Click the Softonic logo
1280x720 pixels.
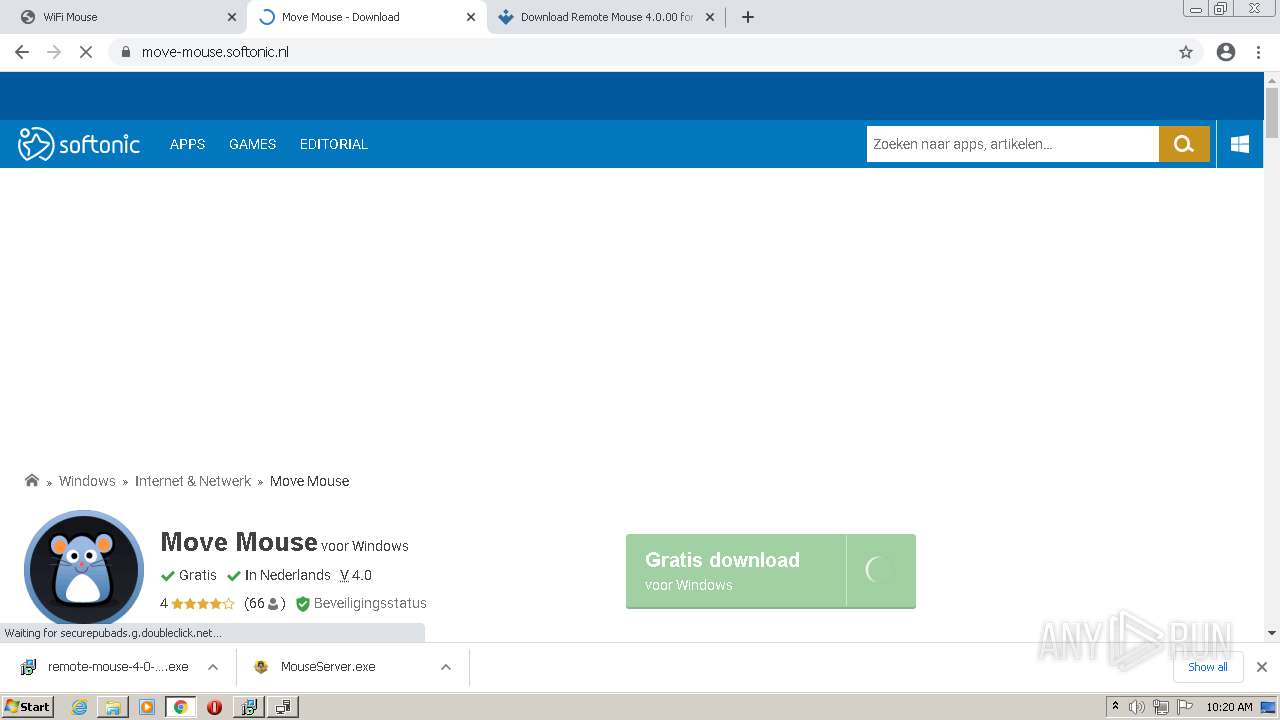pyautogui.click(x=79, y=144)
